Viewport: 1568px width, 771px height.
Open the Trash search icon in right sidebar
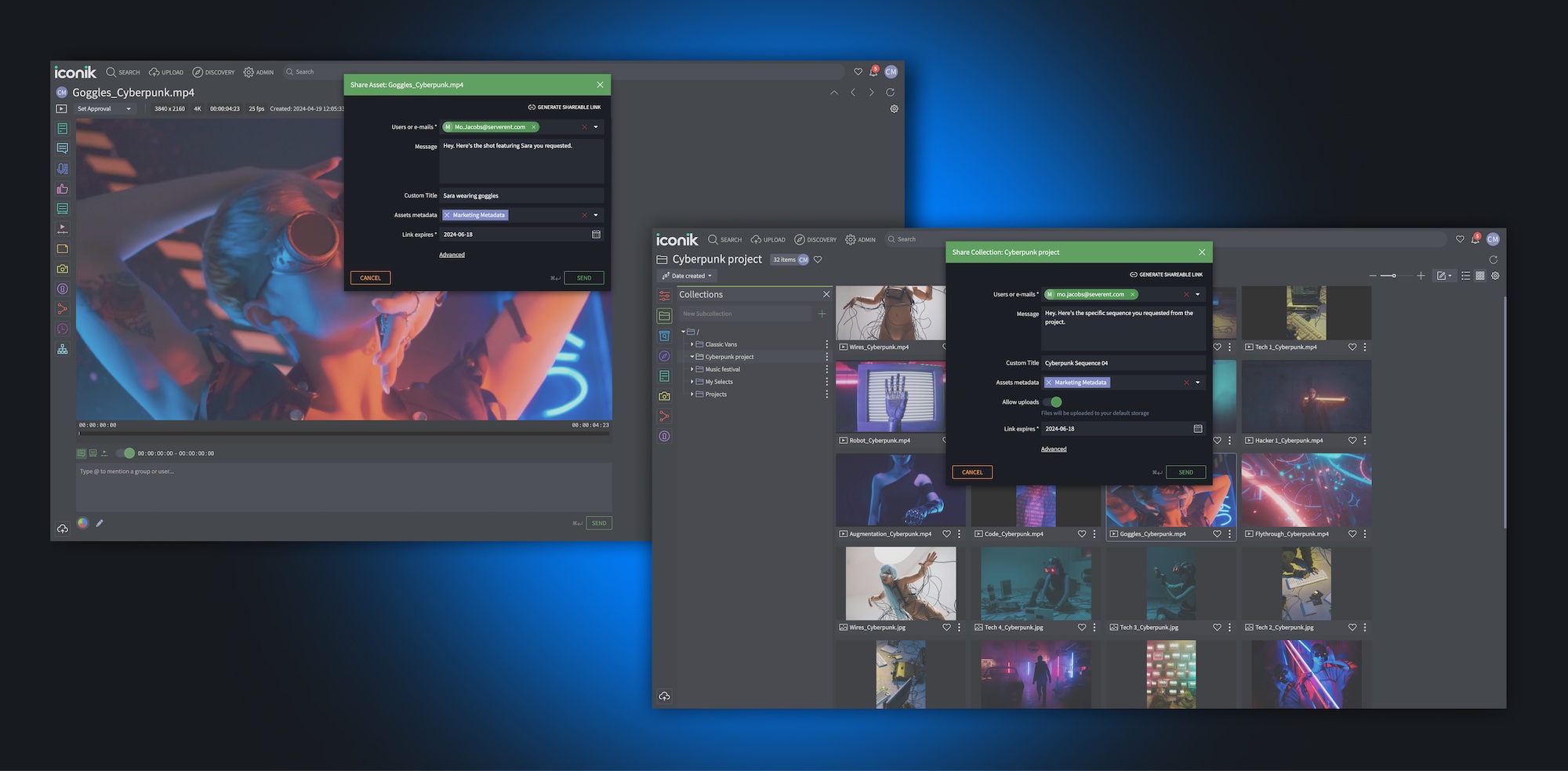[664, 335]
